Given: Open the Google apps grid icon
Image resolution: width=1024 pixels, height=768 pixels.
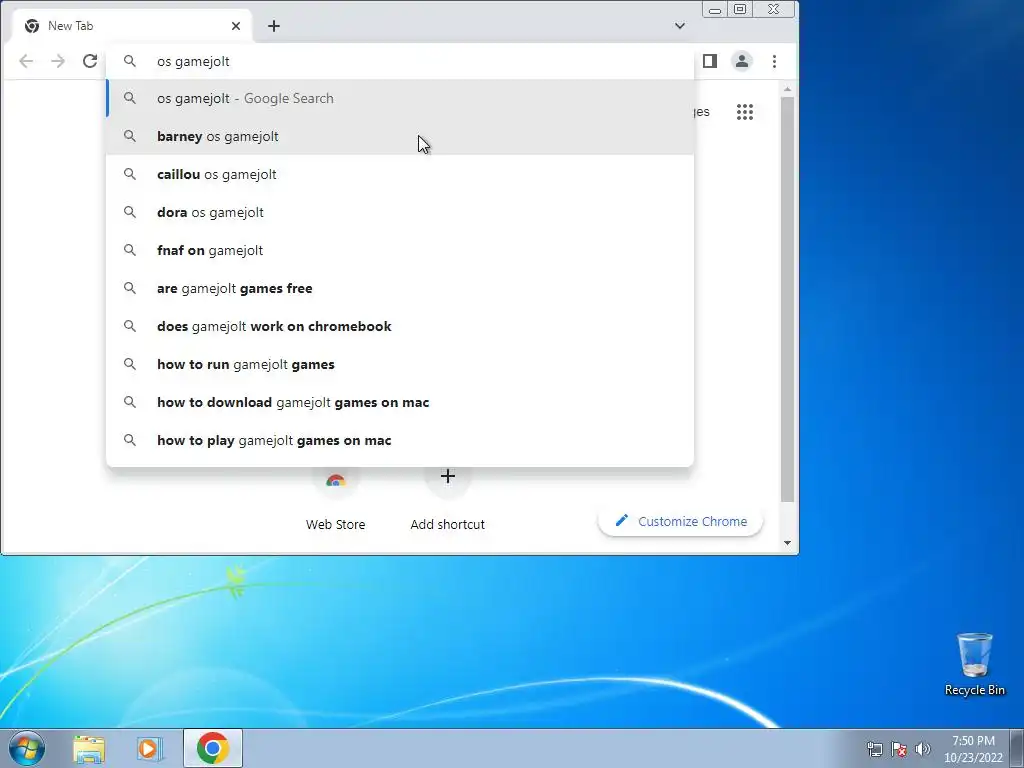Looking at the screenshot, I should click(745, 112).
